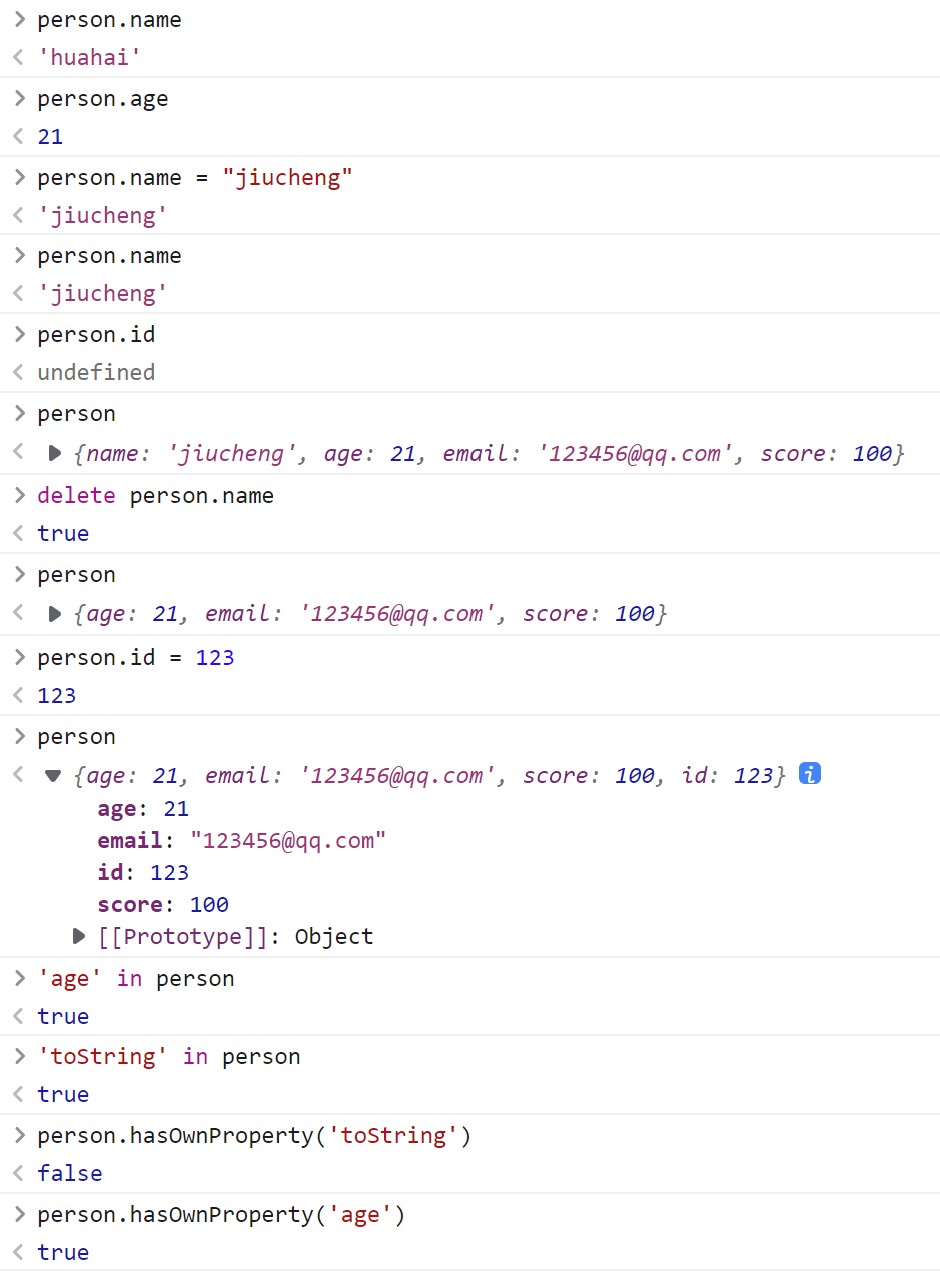This screenshot has width=940, height=1278.
Task: Collapse the expanded person object with id 123
Action: point(54,776)
